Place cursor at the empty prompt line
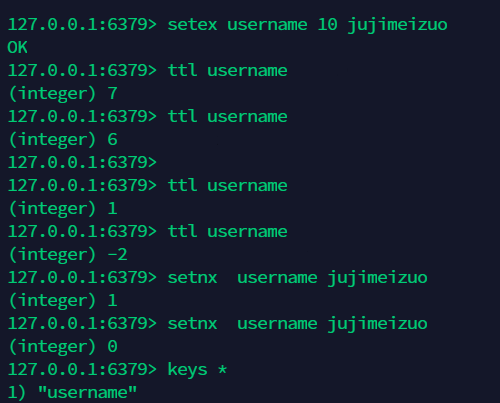 point(82,162)
